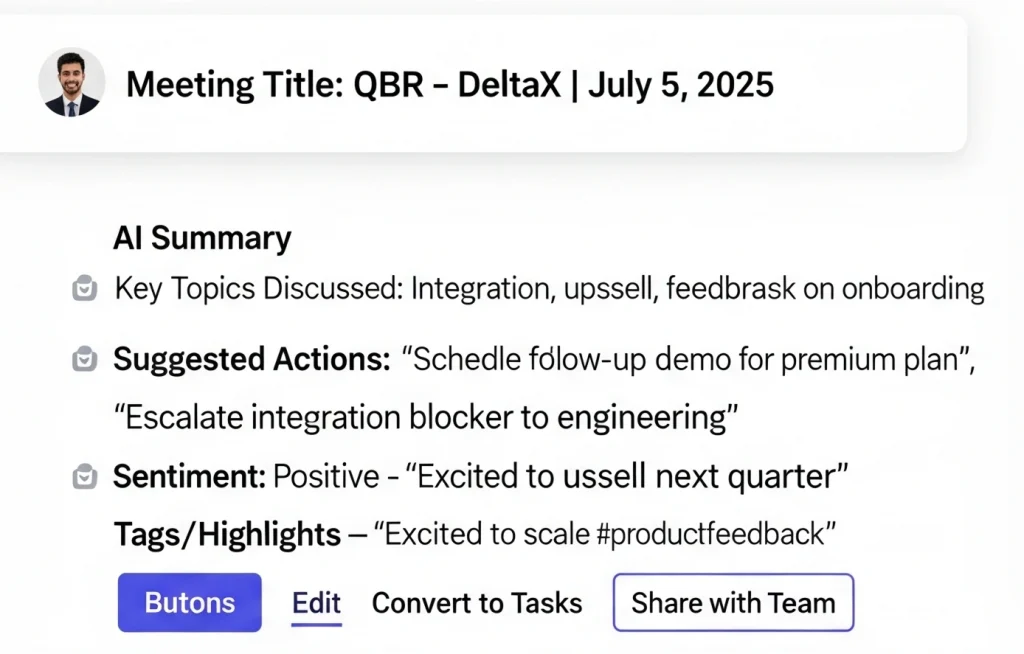Click the Tags/Highlights label
The image size is (1024, 654).
pyautogui.click(x=226, y=535)
